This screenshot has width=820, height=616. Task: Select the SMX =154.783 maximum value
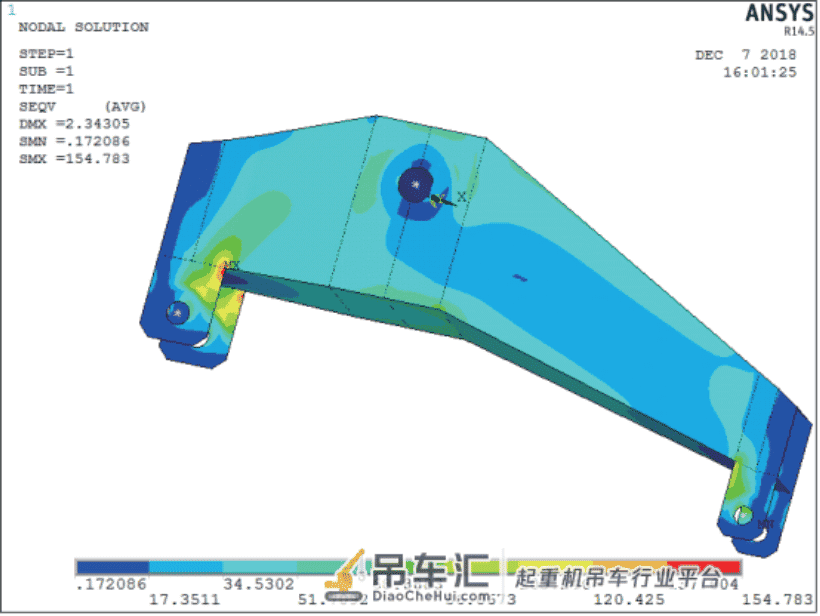pyautogui.click(x=74, y=158)
